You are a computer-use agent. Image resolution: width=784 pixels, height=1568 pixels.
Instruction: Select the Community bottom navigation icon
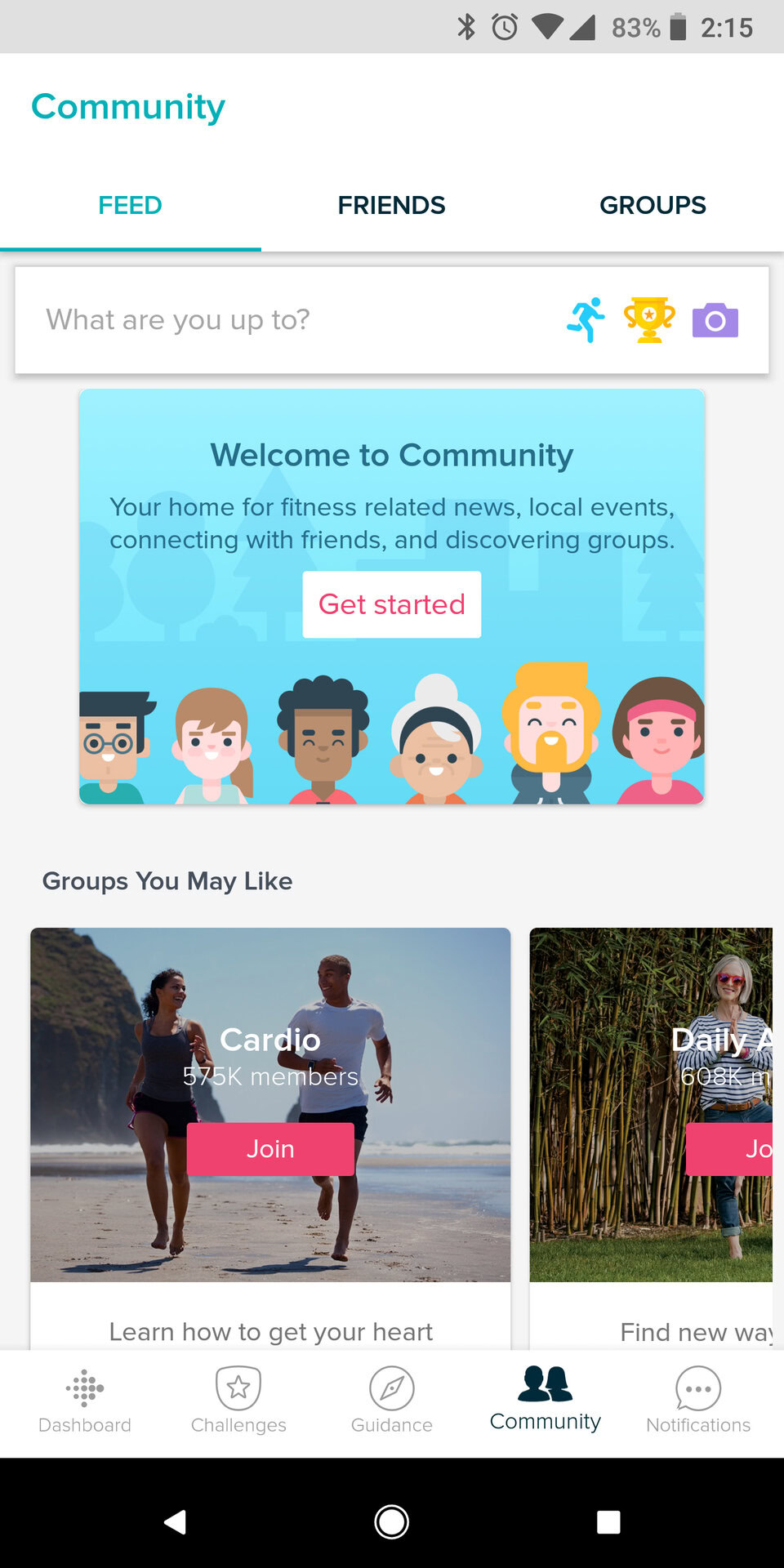click(x=546, y=1383)
